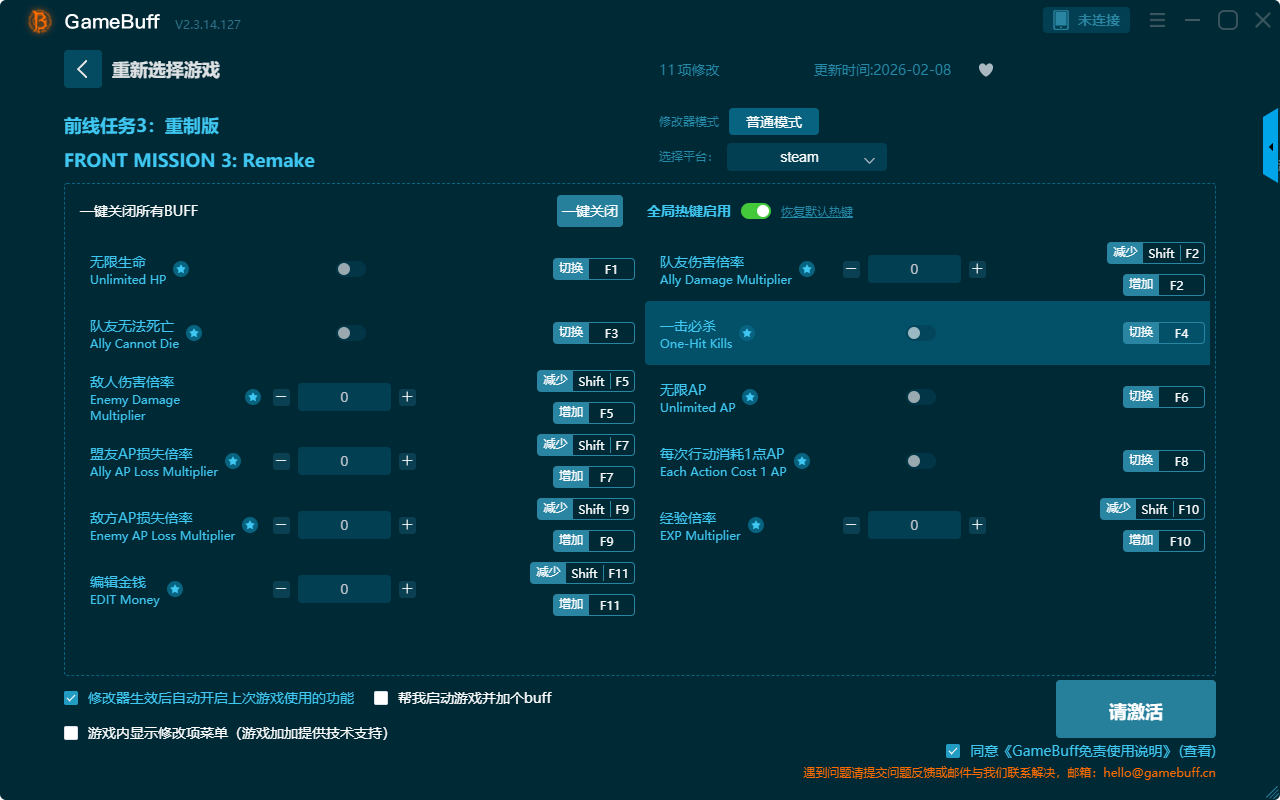The height and width of the screenshot is (800, 1280).
Task: Toggle the Unlimited HP switch
Action: pyautogui.click(x=350, y=269)
